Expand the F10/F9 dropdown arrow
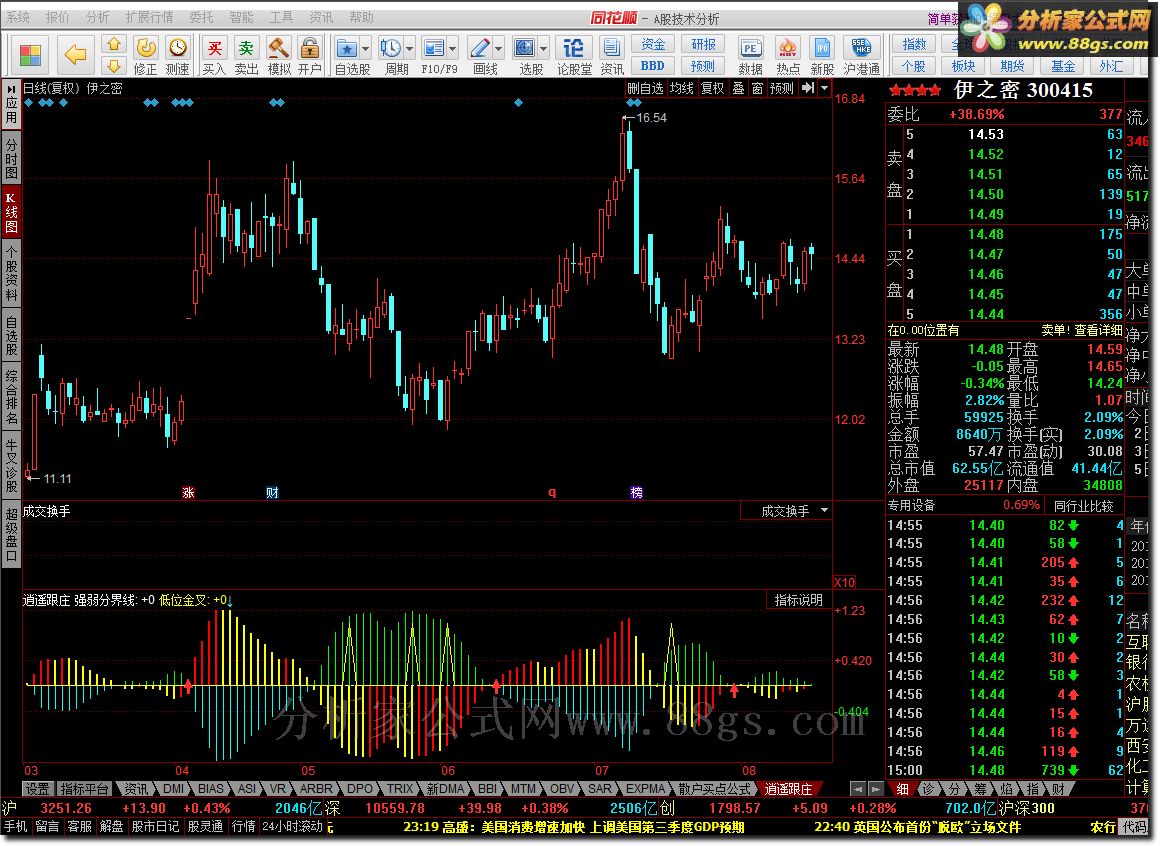The image size is (1160, 846). click(x=453, y=50)
